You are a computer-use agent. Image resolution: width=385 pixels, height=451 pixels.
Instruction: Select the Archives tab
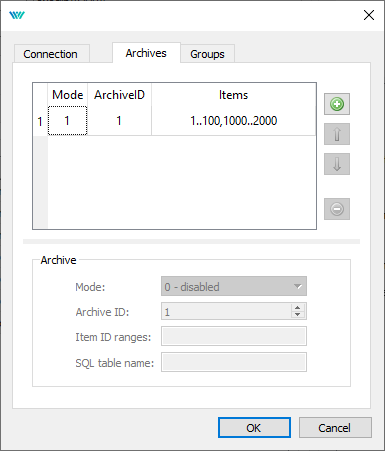pos(146,53)
